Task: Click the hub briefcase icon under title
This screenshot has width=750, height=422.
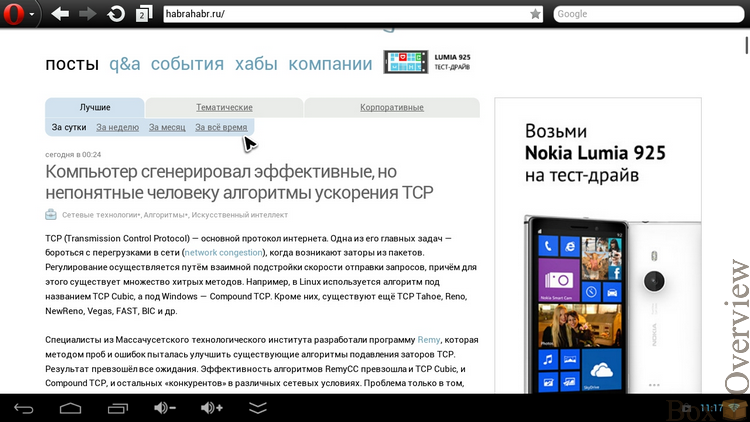Action: [x=51, y=214]
